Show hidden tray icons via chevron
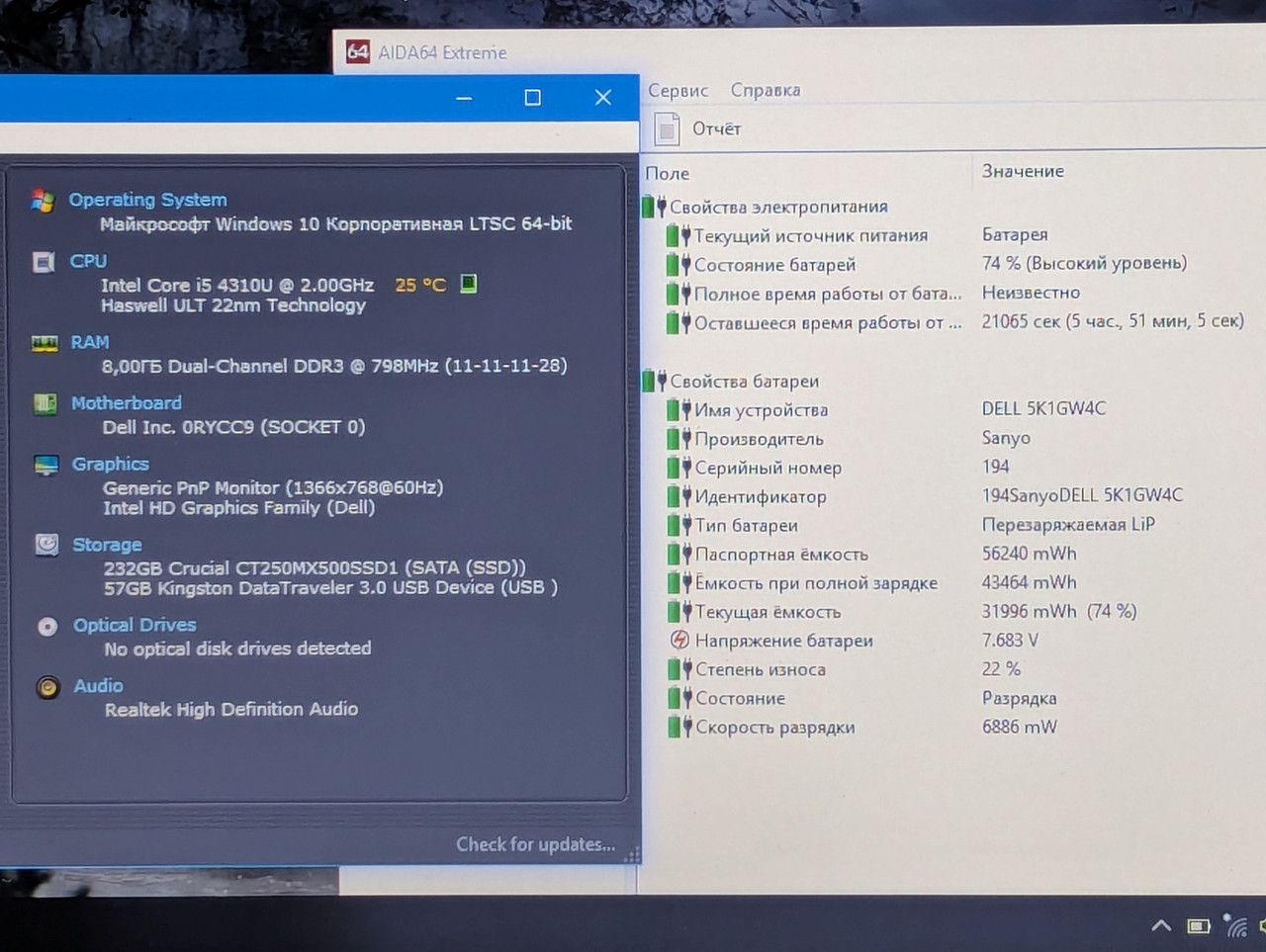The height and width of the screenshot is (952, 1266). pyautogui.click(x=1161, y=926)
